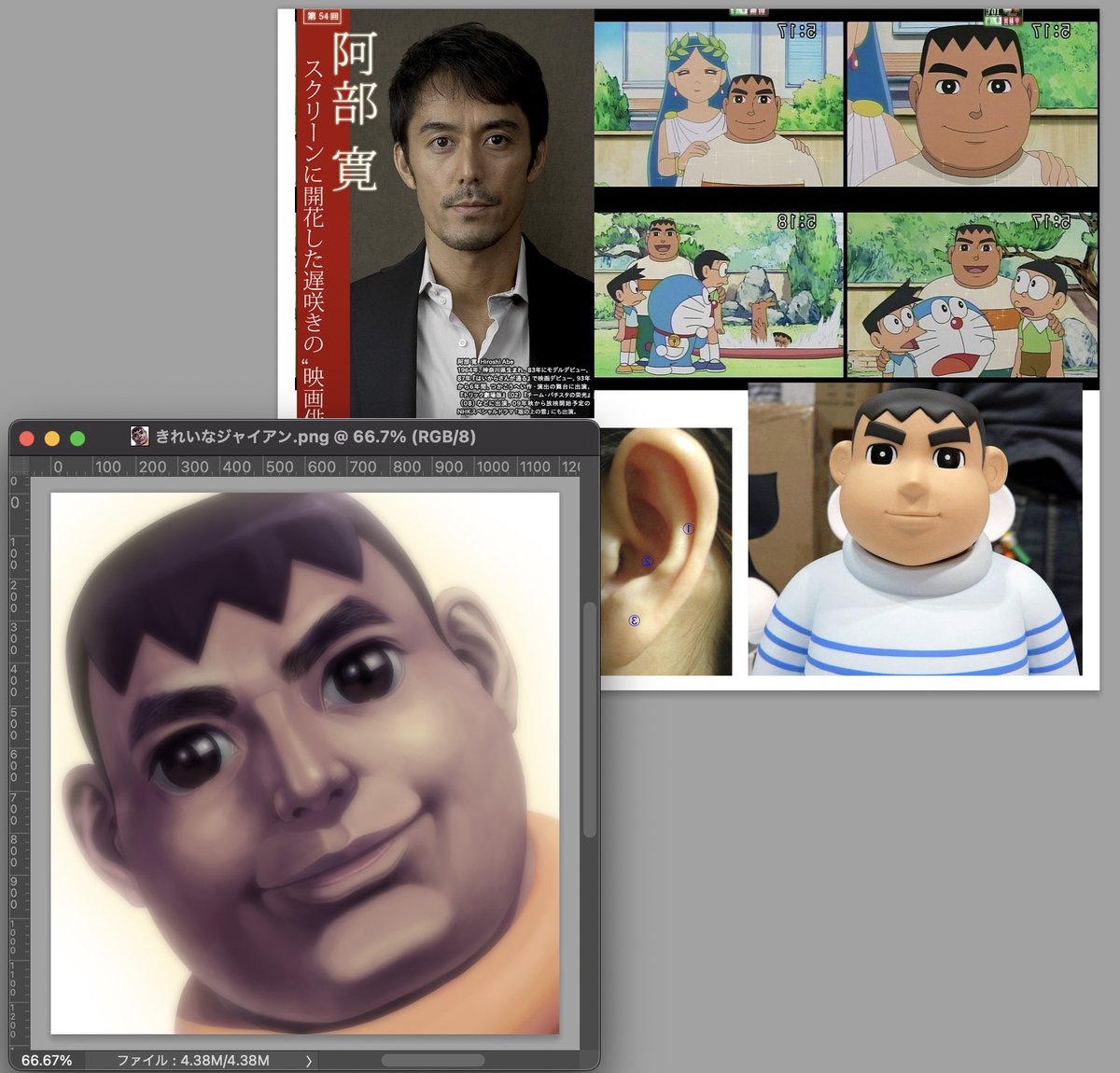Screen dimensions: 1120x1073
Task: Click the horizontal scrollbar thumb of the document window
Action: 432,1061
